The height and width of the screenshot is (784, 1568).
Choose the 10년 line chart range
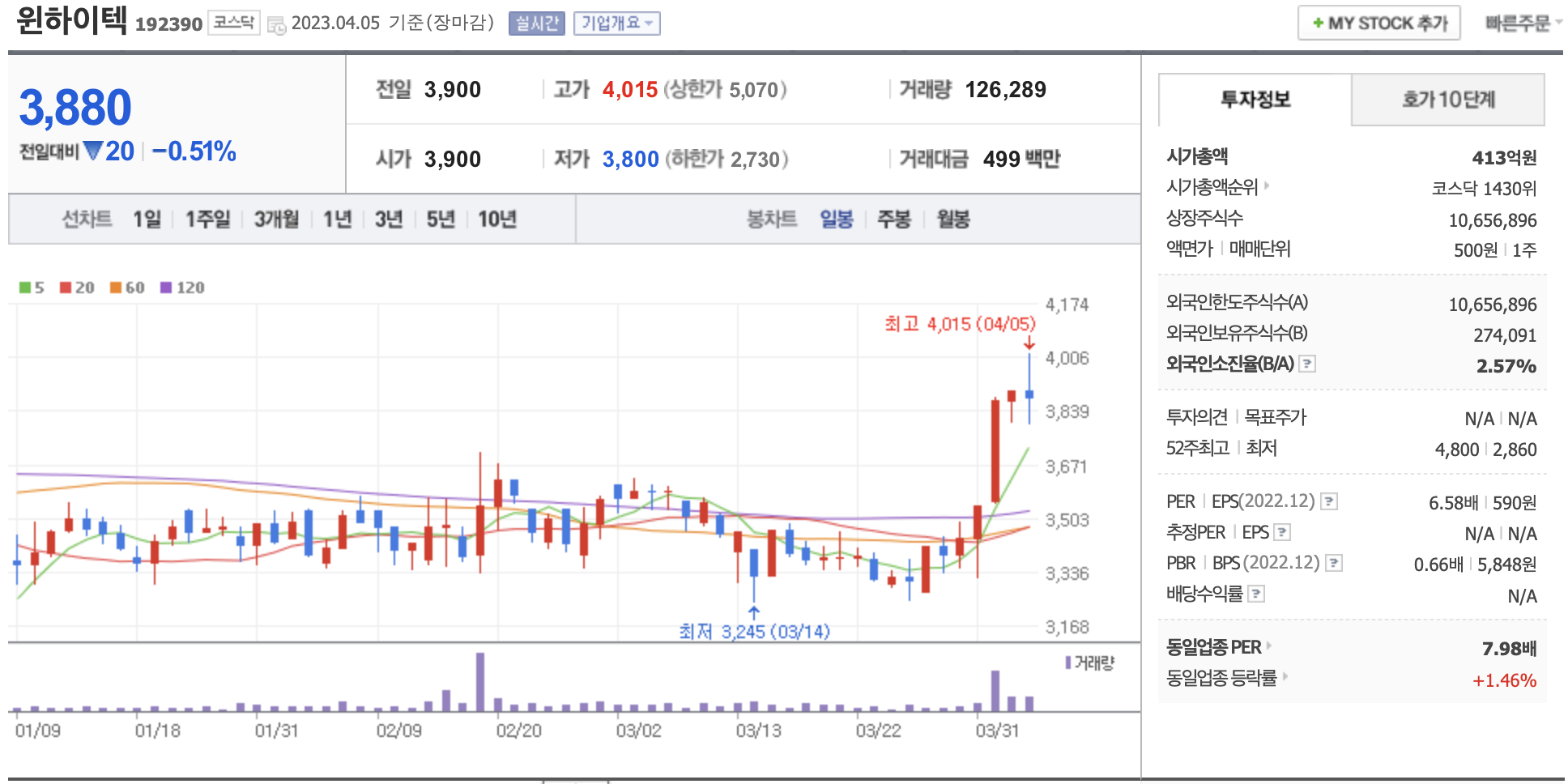(x=496, y=219)
